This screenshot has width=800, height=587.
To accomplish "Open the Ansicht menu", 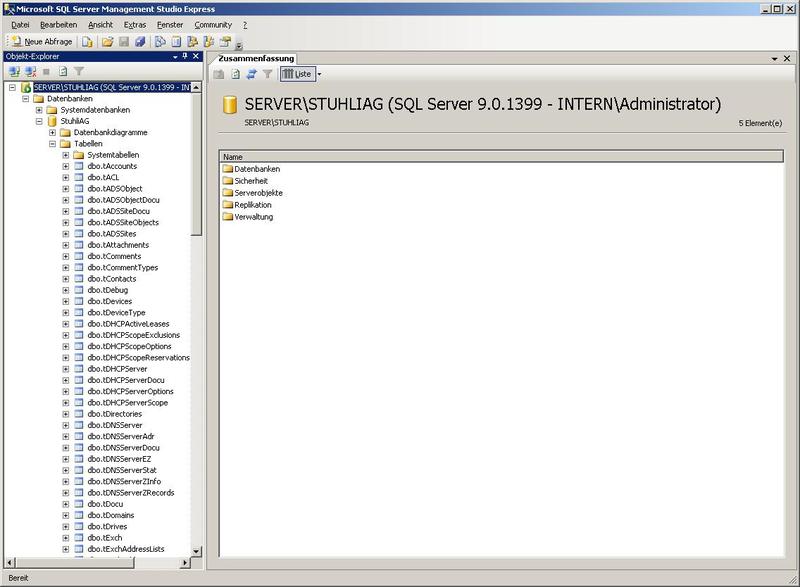I will (x=101, y=25).
